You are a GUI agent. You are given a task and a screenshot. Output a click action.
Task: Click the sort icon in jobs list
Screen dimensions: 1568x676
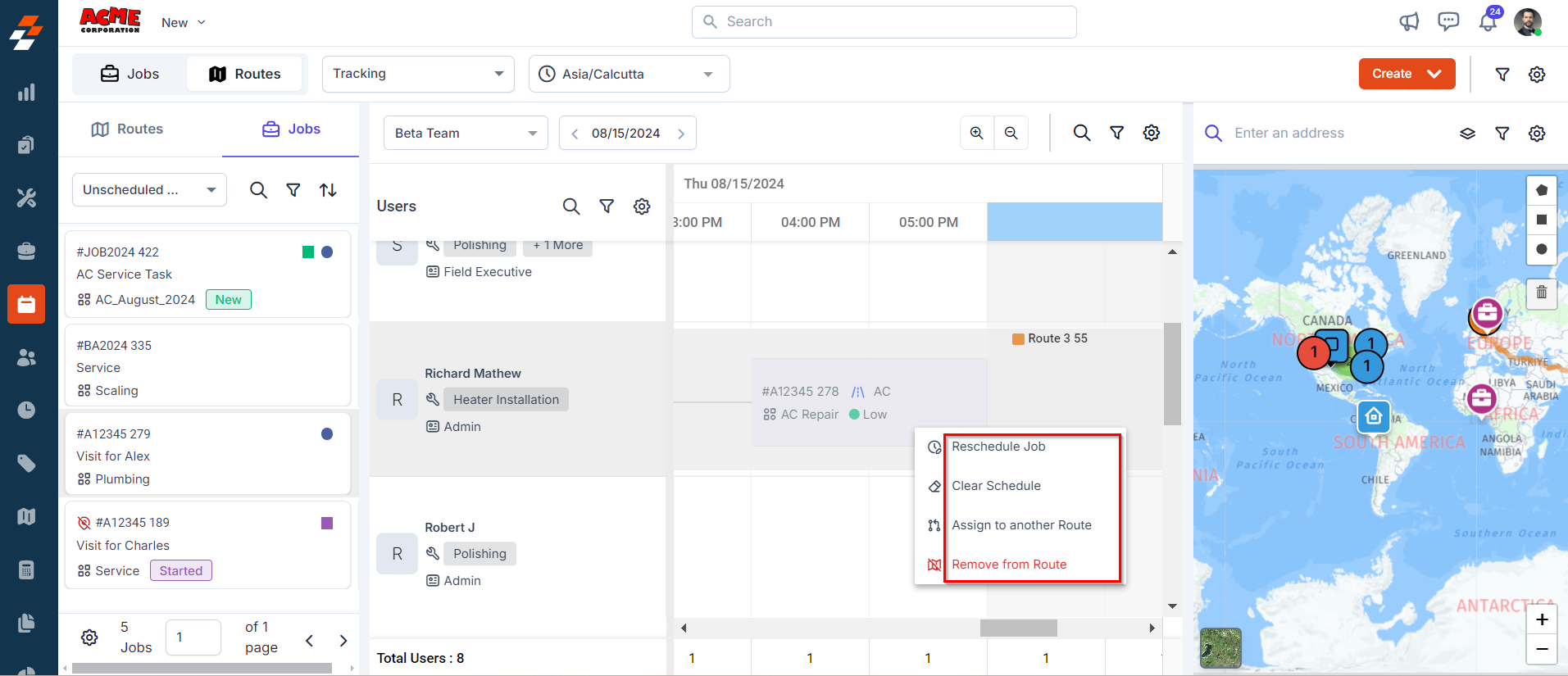328,190
